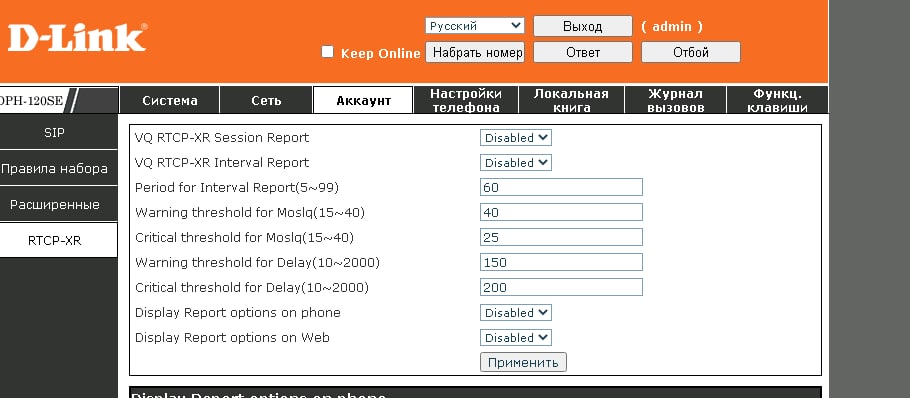Click the 'VQ RTCP-XR Session Report' label
Screen dimensions: 910x398
pyautogui.click(x=222, y=138)
